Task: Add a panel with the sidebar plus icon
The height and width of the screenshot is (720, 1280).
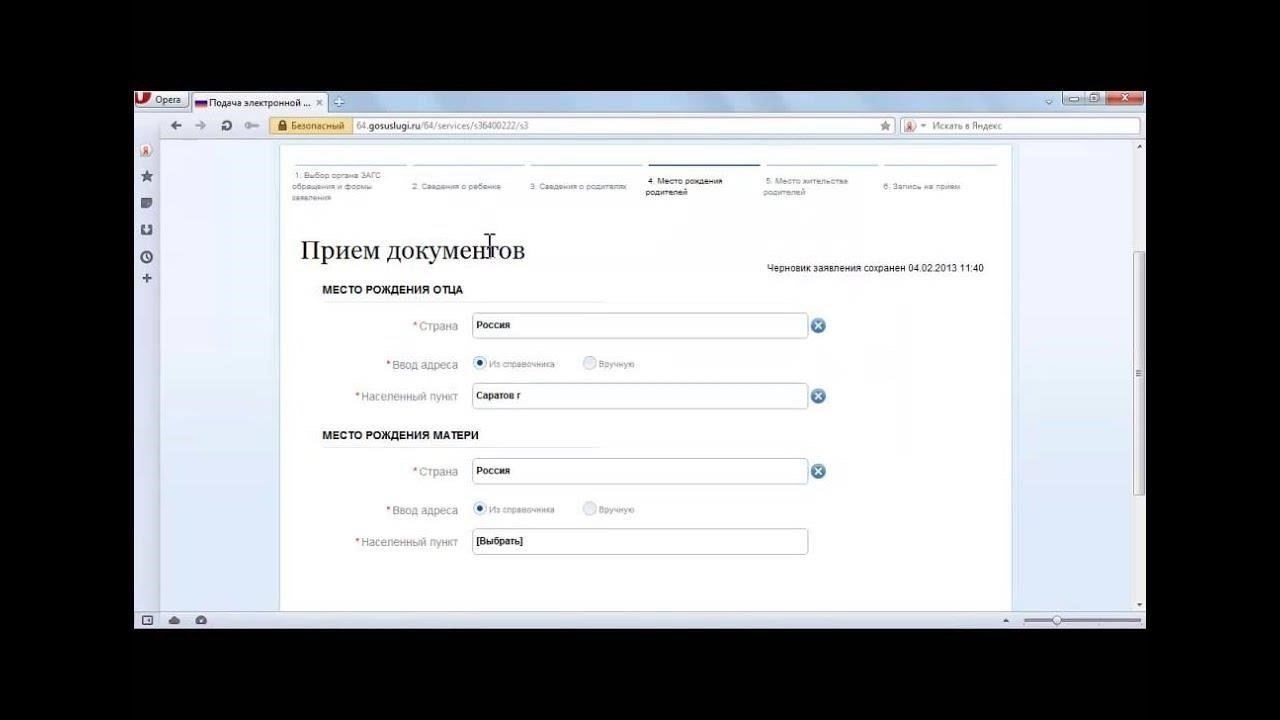Action: point(146,278)
